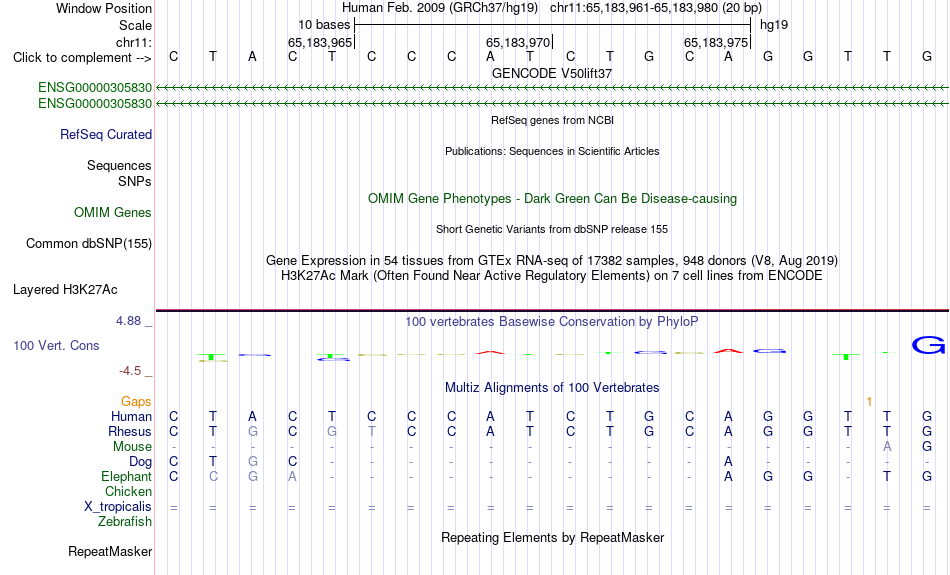Select the X_tropicalis species label
950x575 pixels.
[118, 507]
